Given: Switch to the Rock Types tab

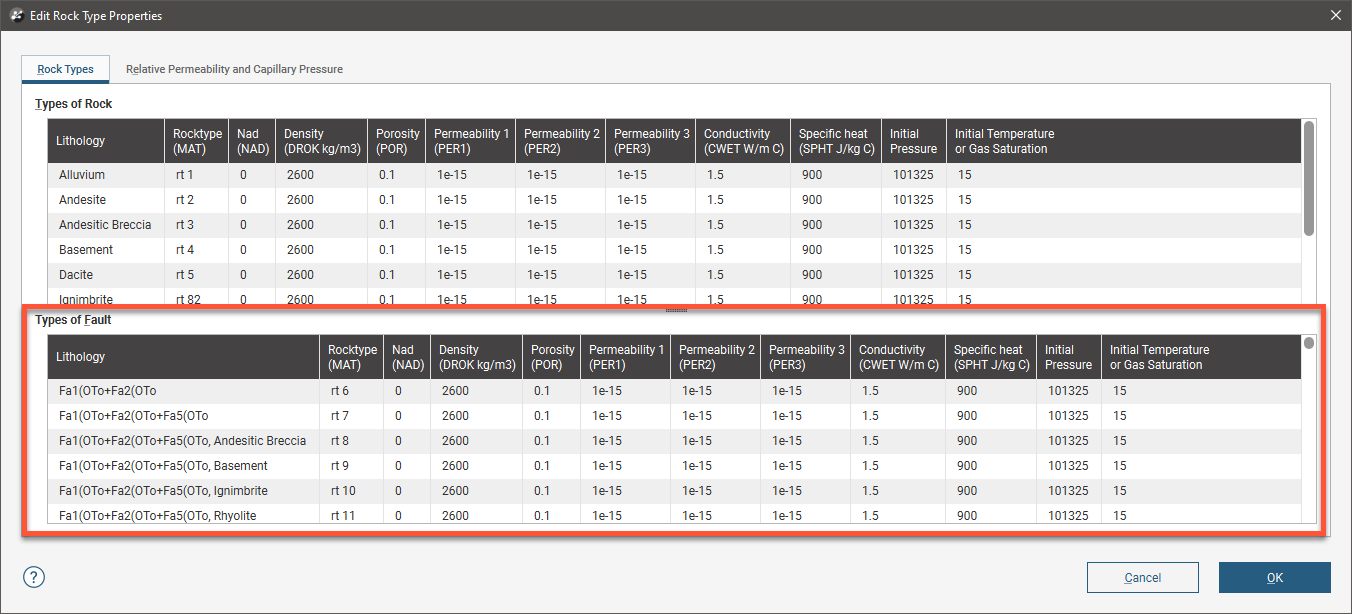Looking at the screenshot, I should [x=65, y=69].
